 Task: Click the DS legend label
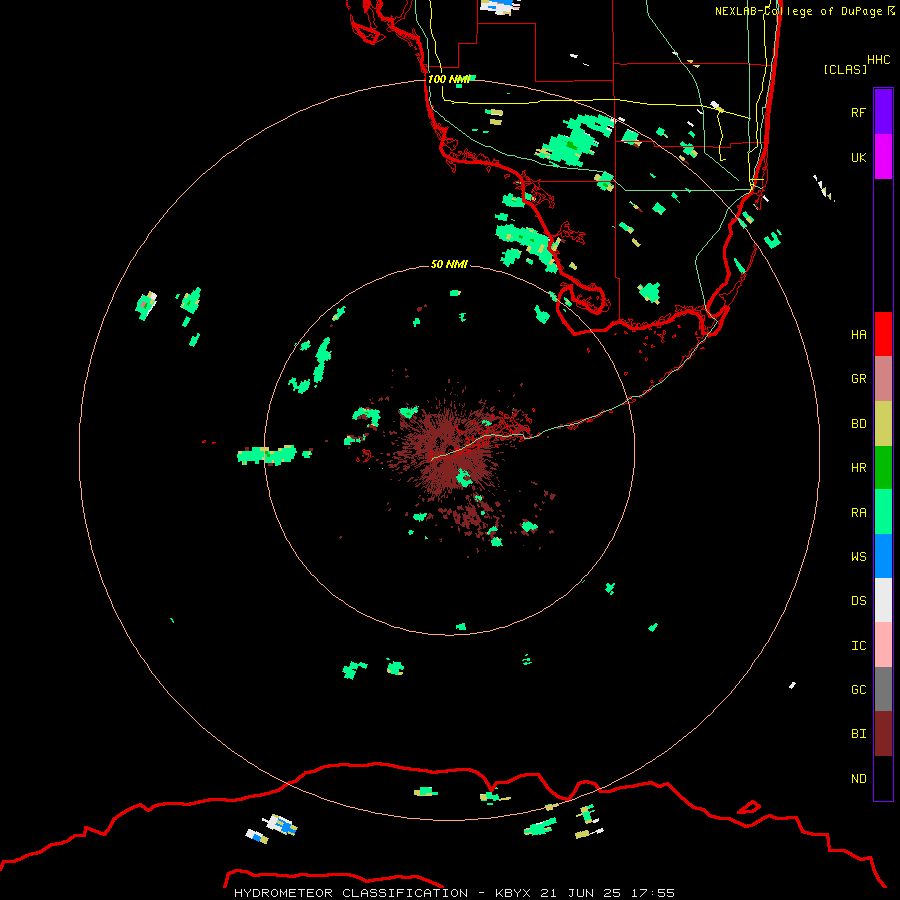point(859,601)
